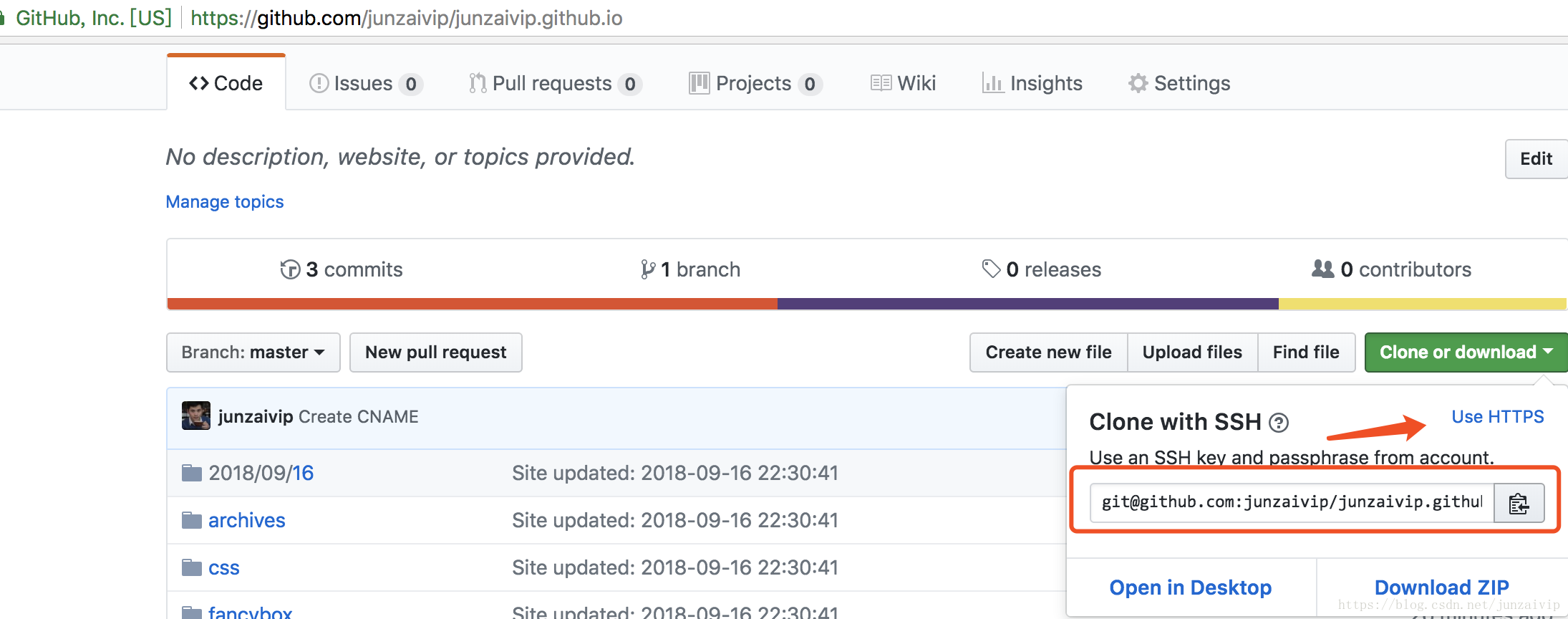Open the Insights tab
This screenshot has width=1568, height=619.
[1032, 83]
